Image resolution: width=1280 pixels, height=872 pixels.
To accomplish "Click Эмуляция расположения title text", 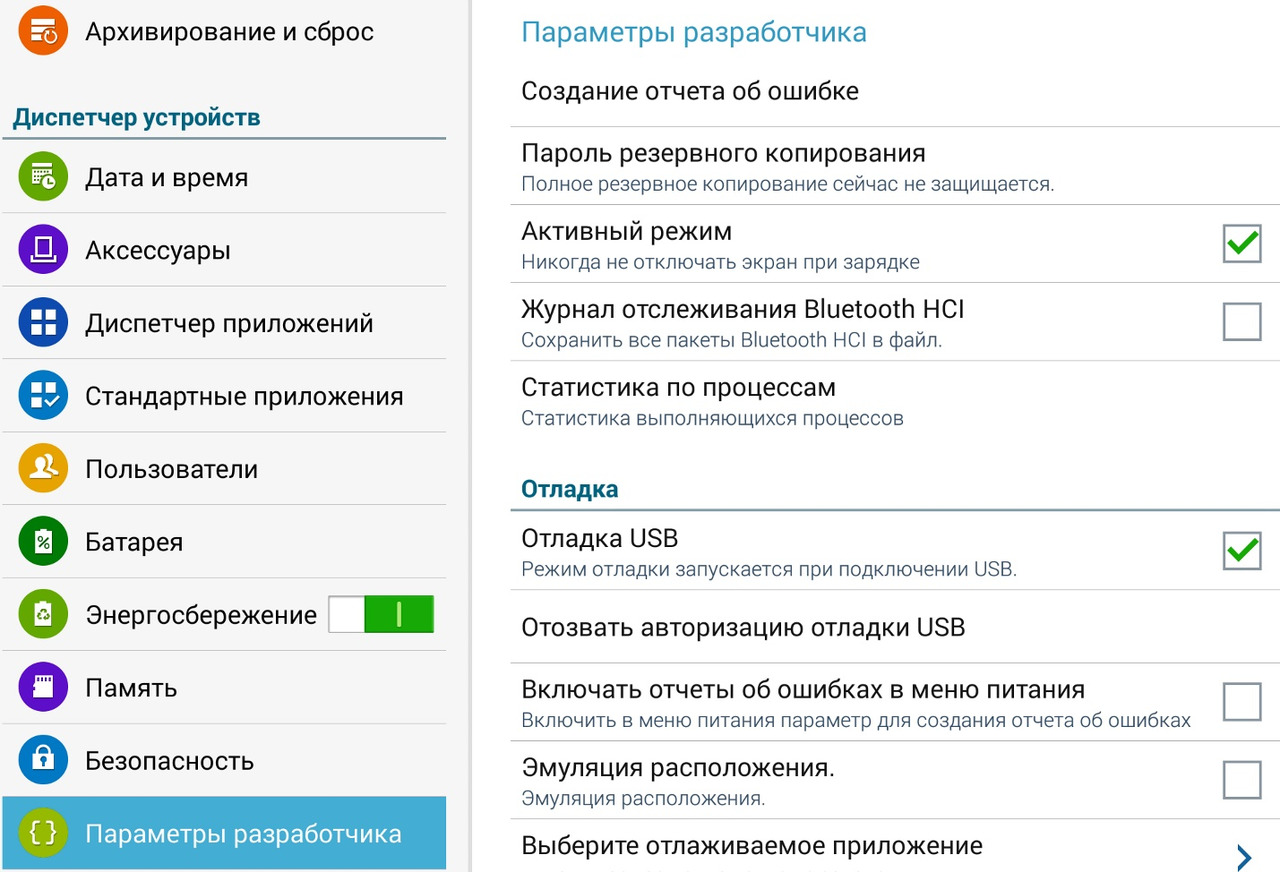I will click(x=678, y=768).
